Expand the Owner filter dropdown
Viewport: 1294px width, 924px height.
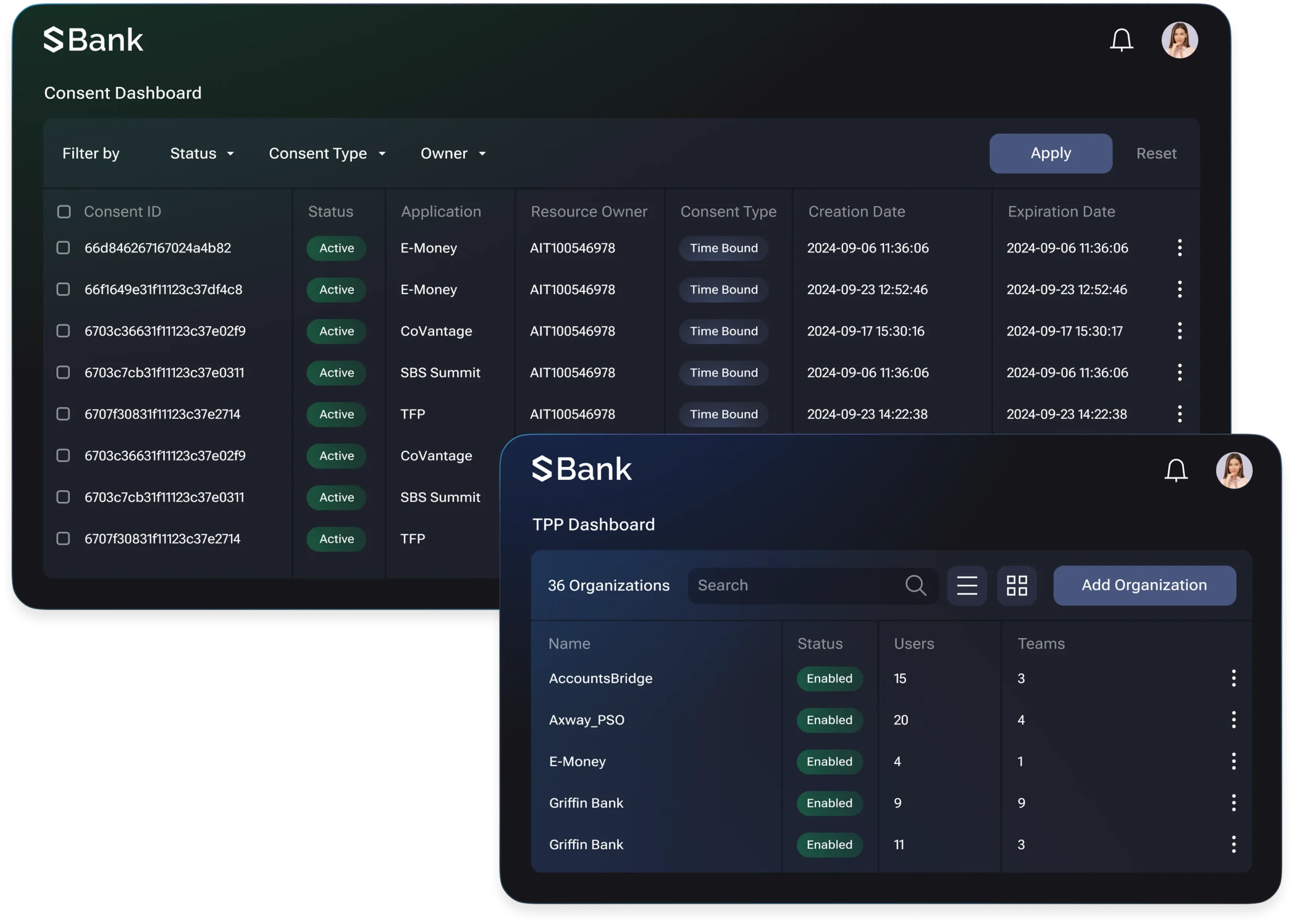coord(453,154)
